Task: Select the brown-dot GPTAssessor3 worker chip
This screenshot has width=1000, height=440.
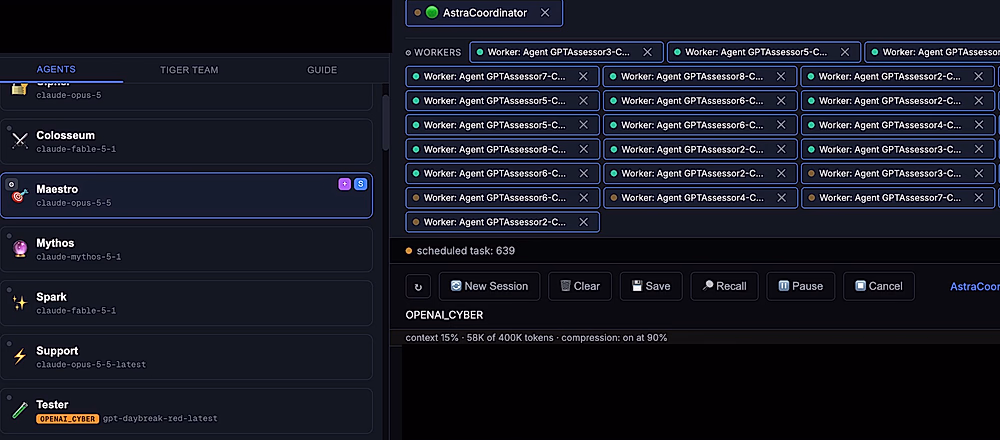Action: pyautogui.click(x=898, y=173)
